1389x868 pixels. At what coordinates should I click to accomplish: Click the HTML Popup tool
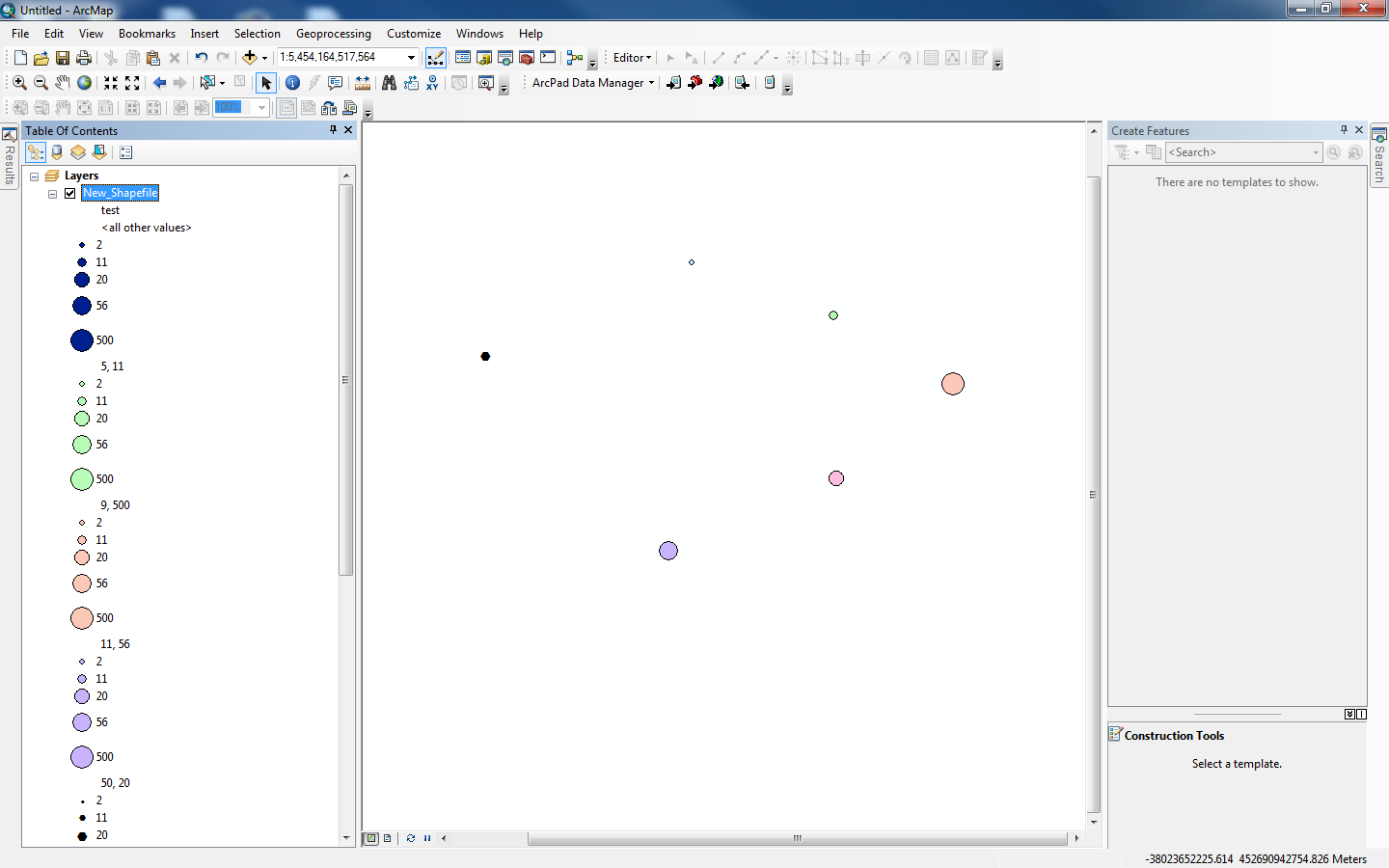tap(335, 83)
